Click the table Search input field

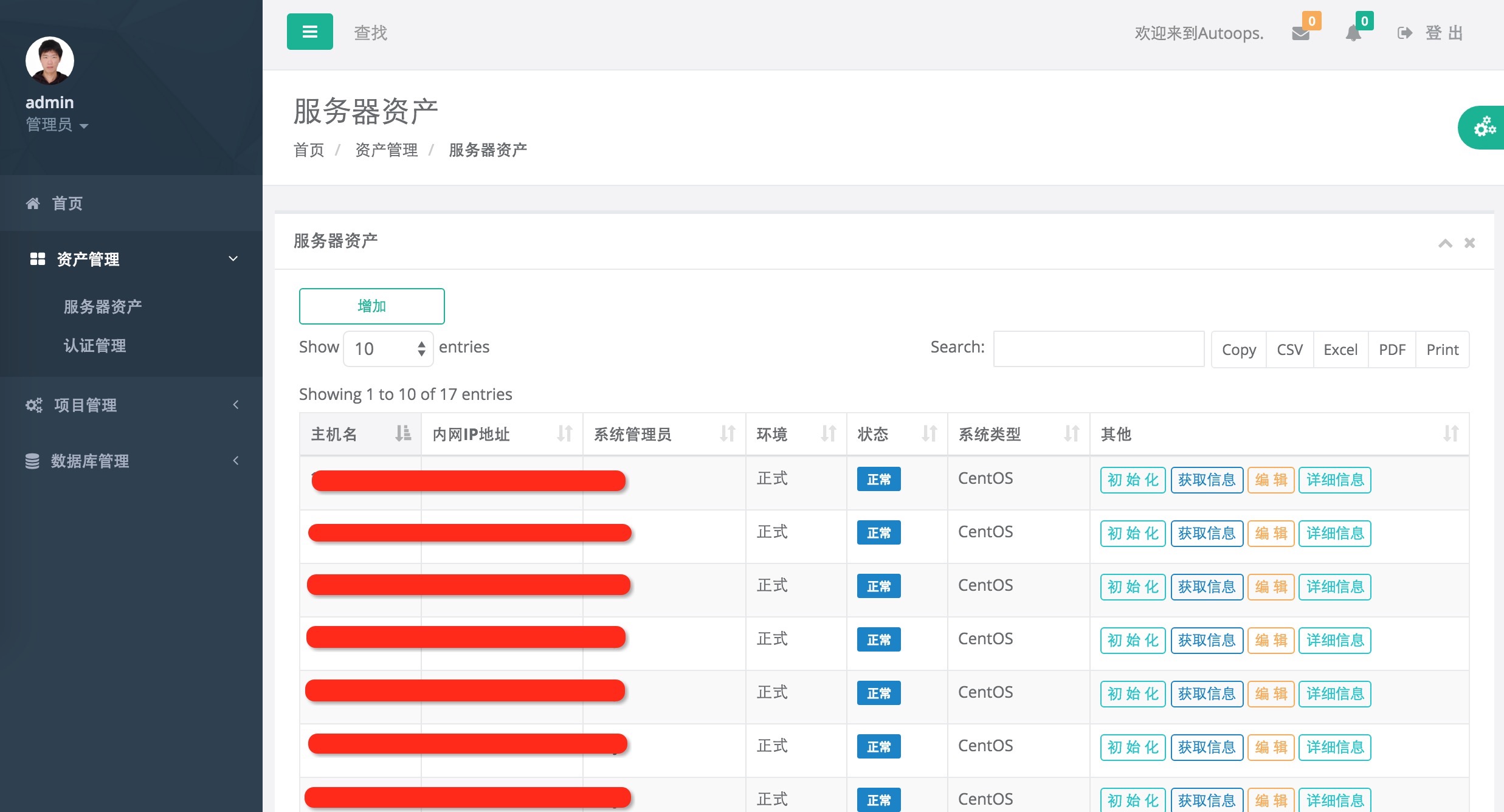point(1098,349)
